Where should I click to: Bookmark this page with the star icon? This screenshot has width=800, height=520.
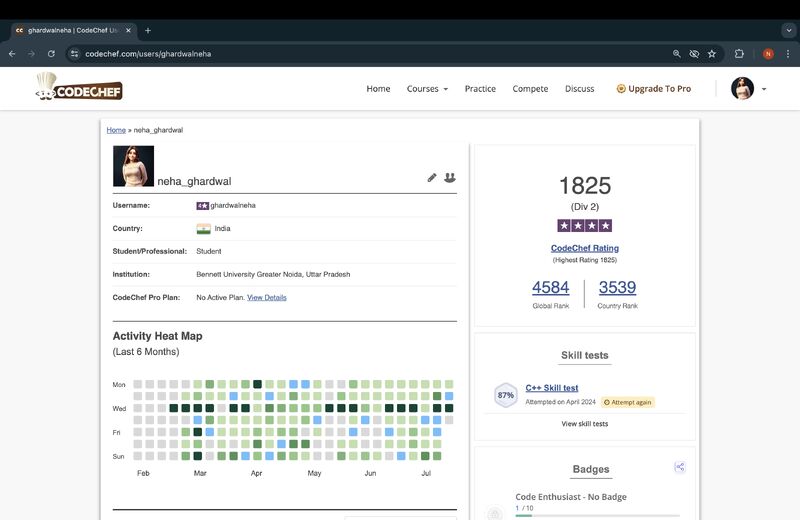712,54
